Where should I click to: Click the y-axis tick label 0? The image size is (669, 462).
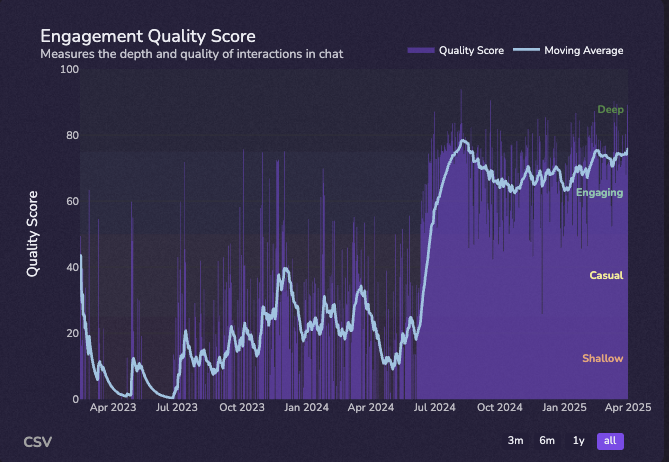point(76,399)
